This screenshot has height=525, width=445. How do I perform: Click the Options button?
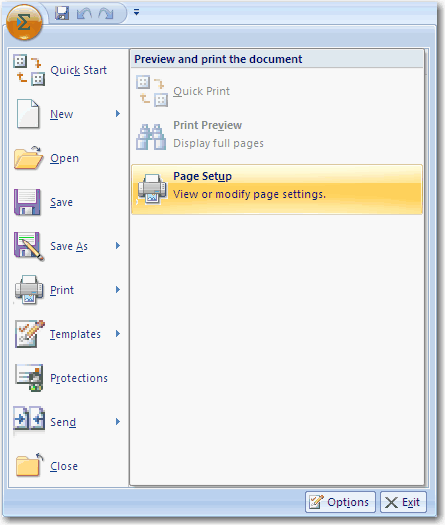(x=340, y=502)
